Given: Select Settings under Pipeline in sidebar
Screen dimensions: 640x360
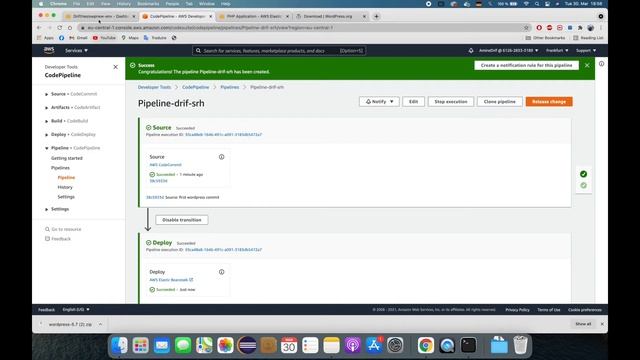Looking at the screenshot, I should coord(66,197).
